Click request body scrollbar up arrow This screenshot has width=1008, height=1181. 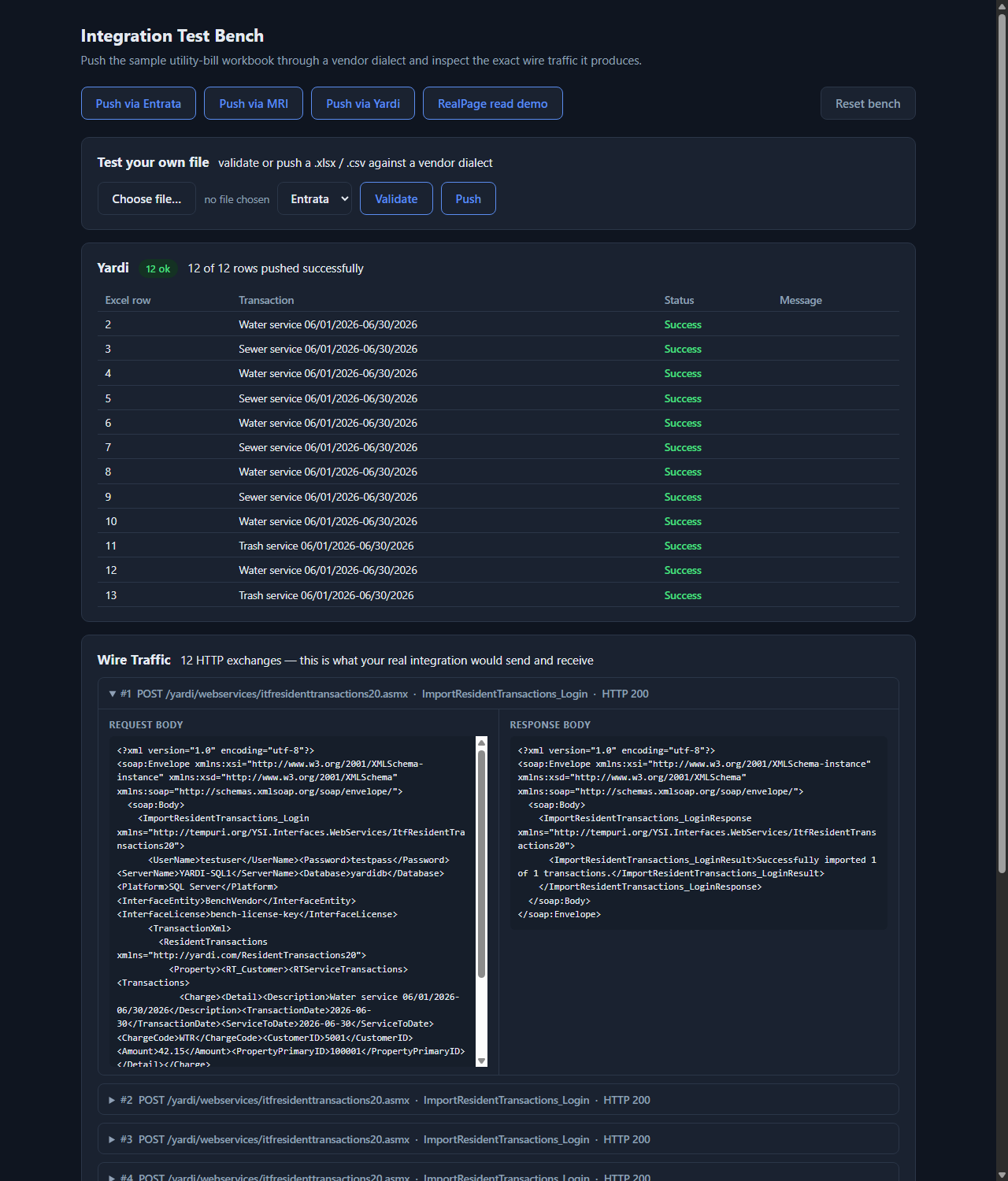(x=481, y=742)
